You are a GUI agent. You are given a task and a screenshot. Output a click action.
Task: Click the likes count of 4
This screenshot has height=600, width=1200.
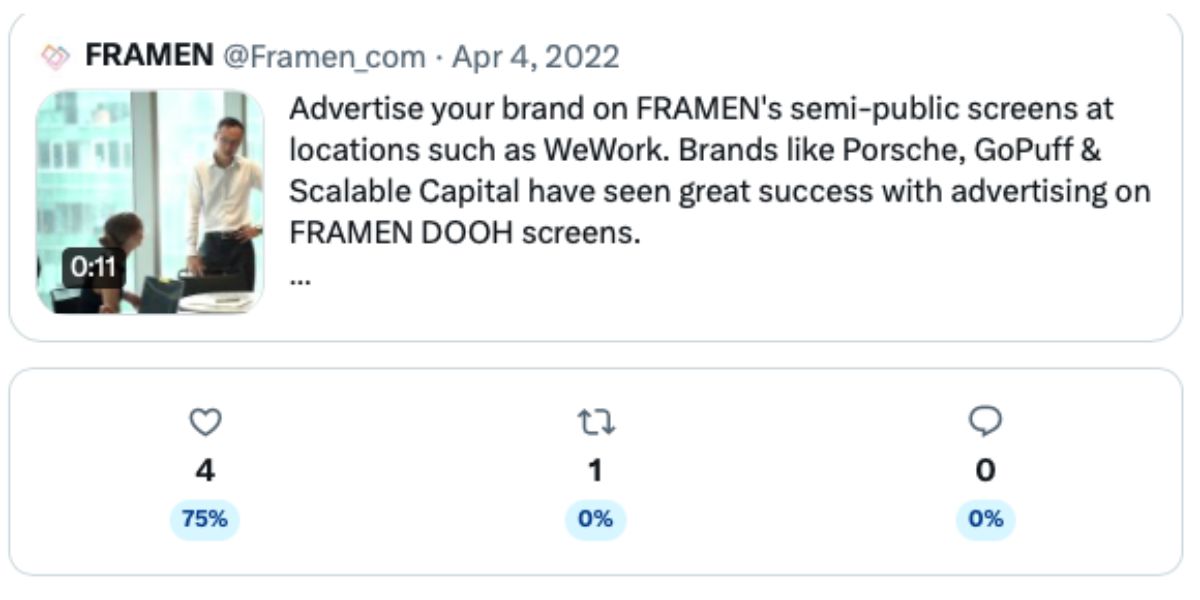pyautogui.click(x=205, y=470)
